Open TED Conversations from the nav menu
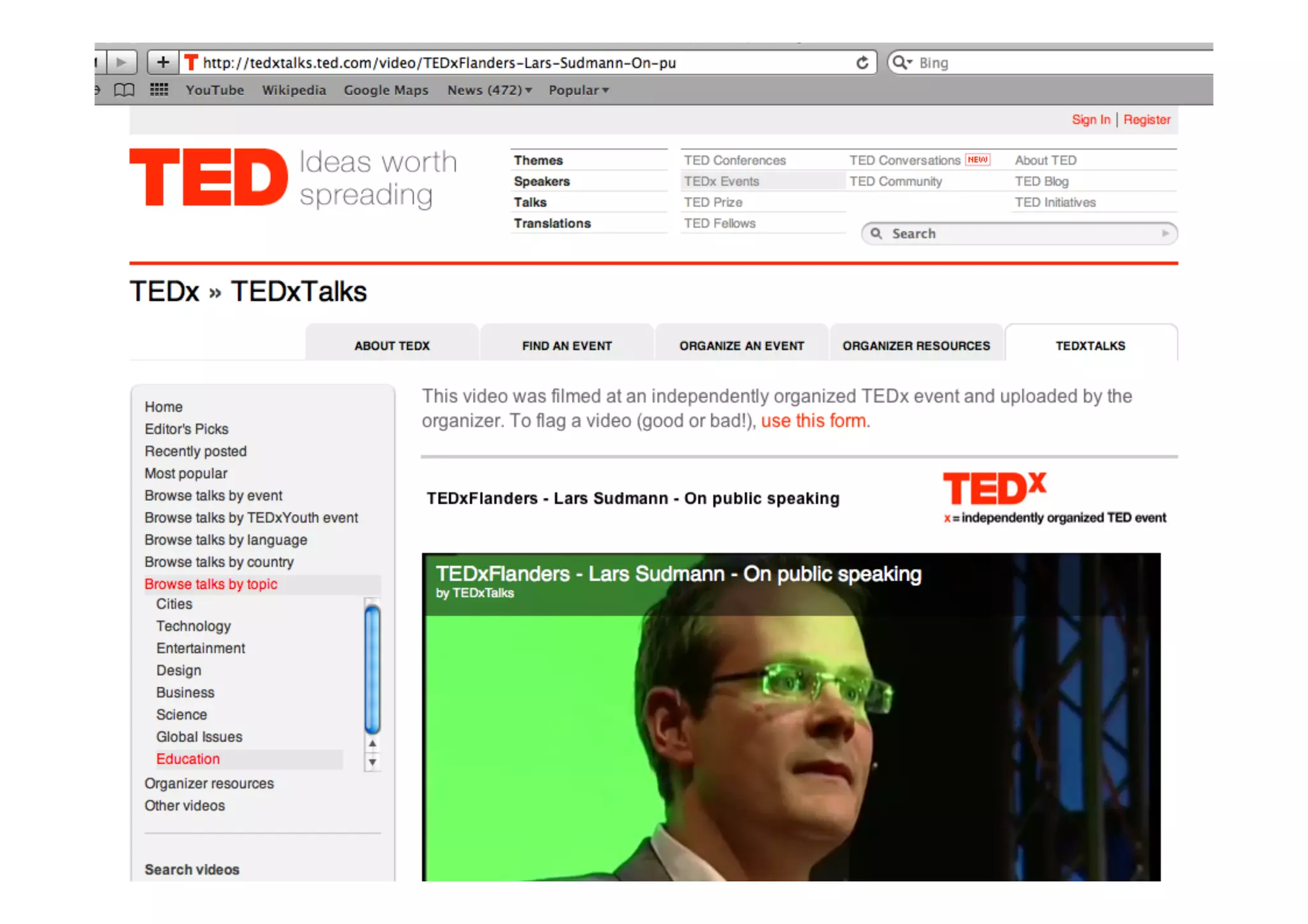Viewport: 1308px width, 924px height. (x=904, y=160)
